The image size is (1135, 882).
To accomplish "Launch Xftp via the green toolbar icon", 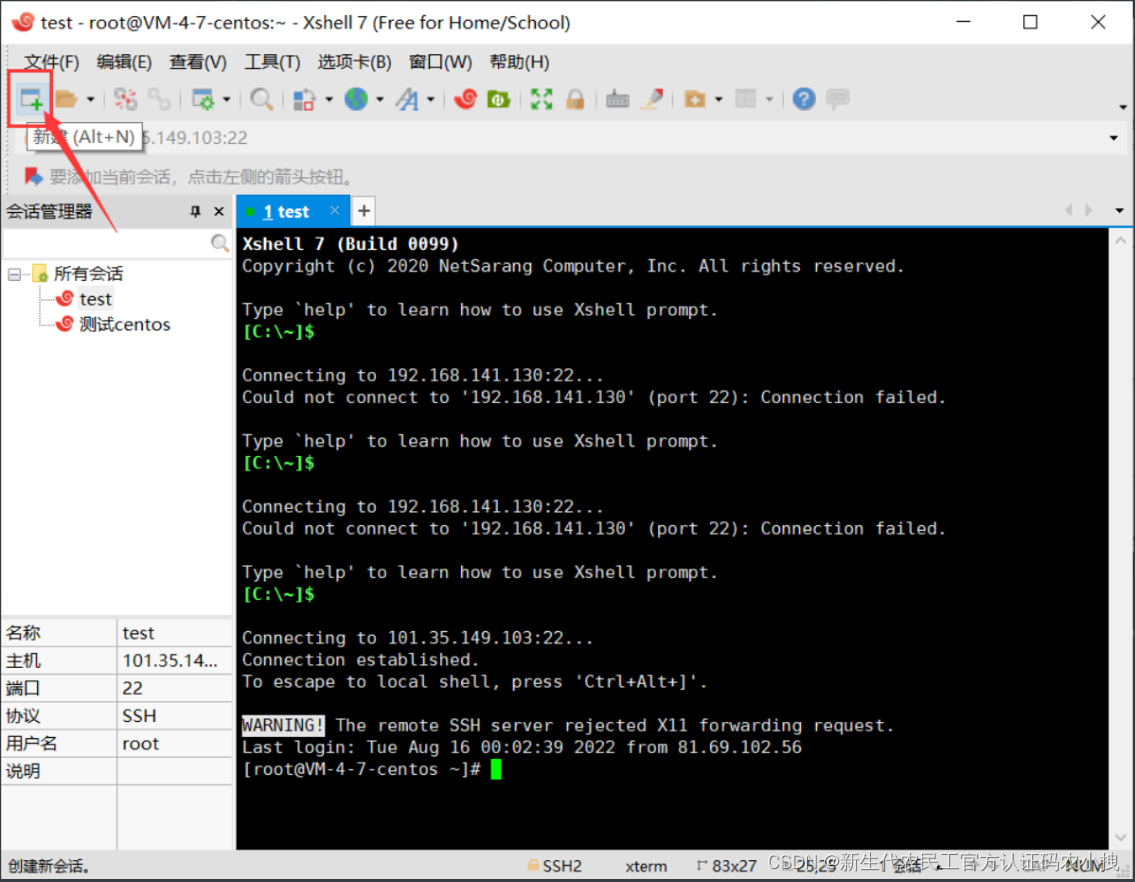I will pyautogui.click(x=498, y=99).
